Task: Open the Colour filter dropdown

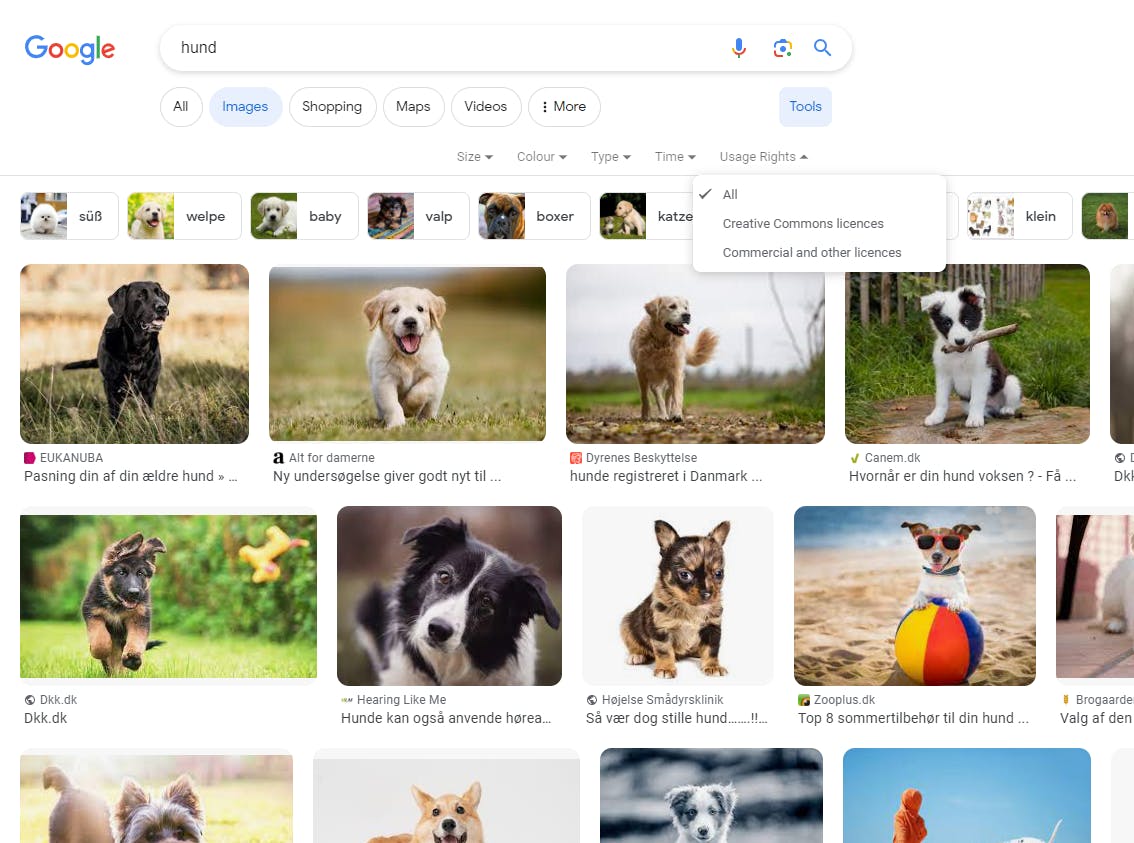Action: pyautogui.click(x=542, y=157)
